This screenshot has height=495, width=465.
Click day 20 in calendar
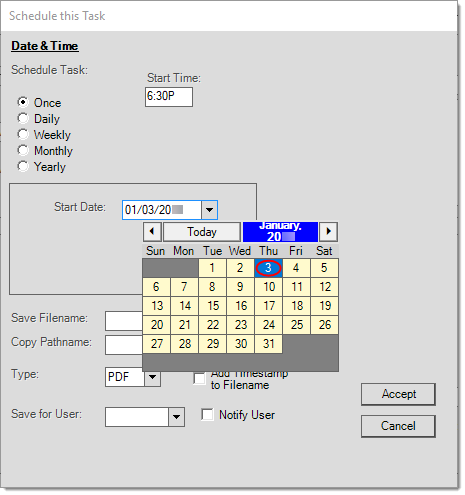pos(156,325)
